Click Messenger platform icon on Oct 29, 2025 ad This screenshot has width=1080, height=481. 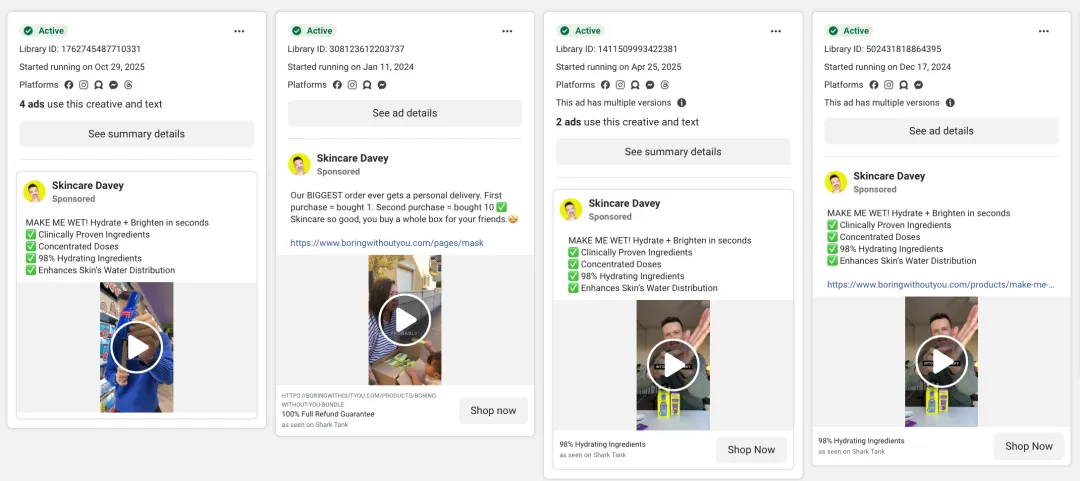click(114, 85)
